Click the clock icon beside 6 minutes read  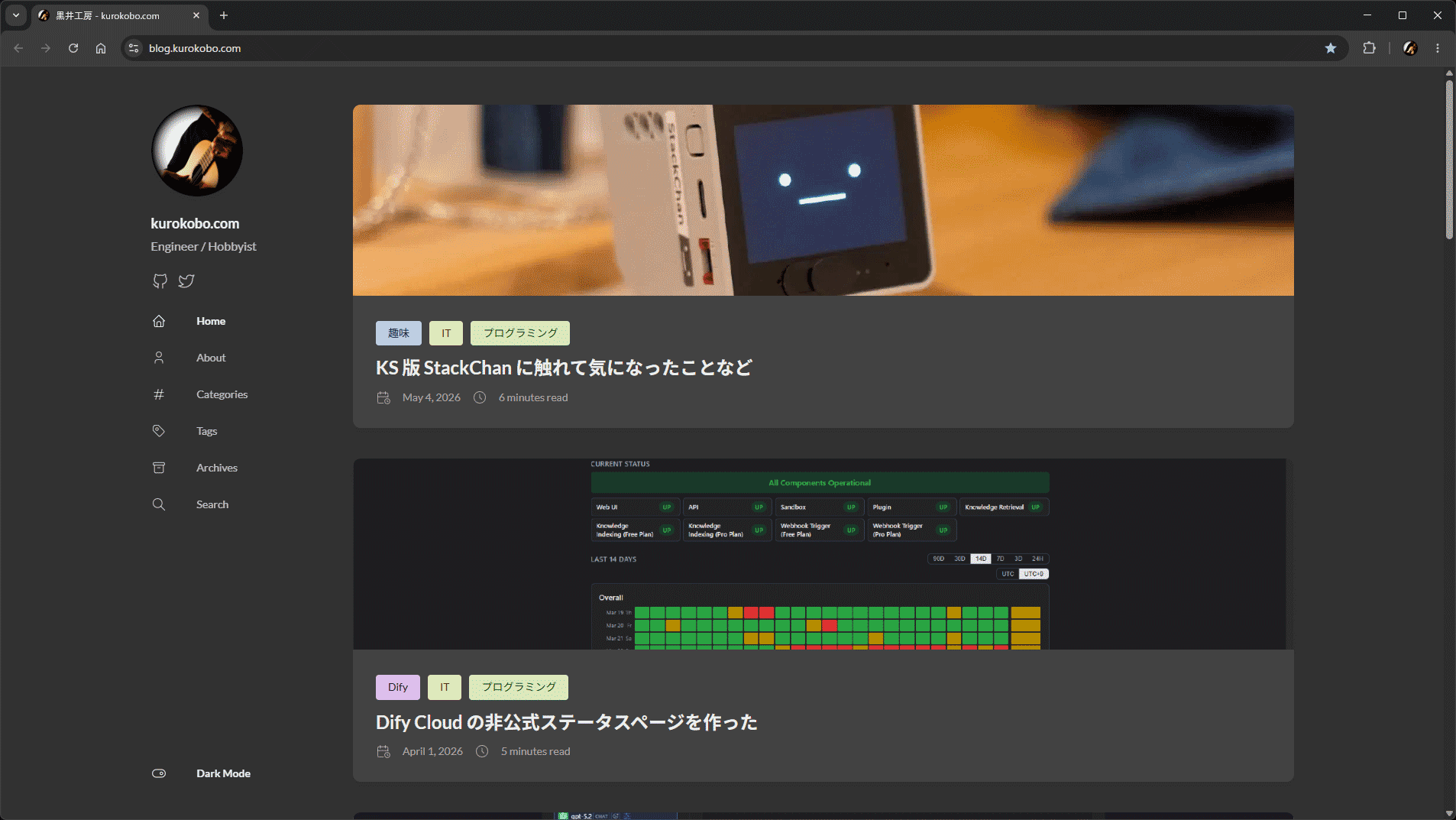click(480, 397)
